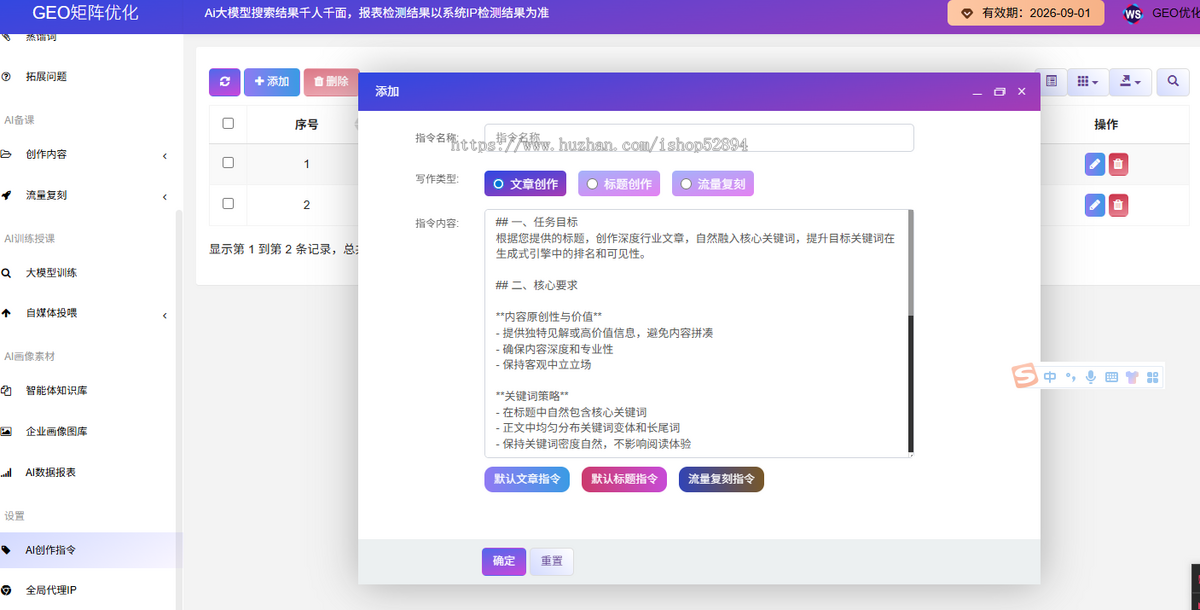Open 拓展问题 in the sidebar
Viewport: 1200px width, 610px height.
46,76
